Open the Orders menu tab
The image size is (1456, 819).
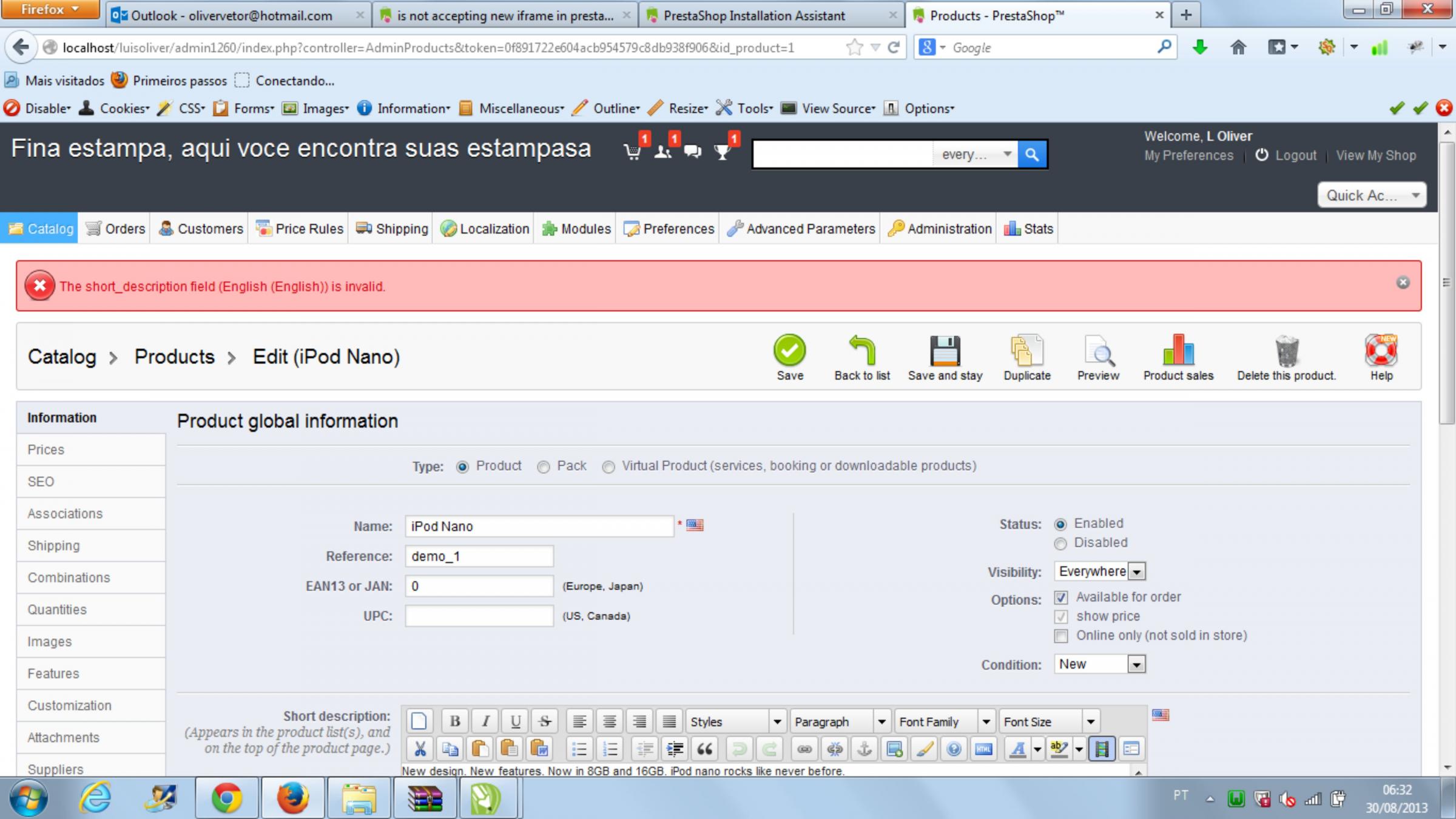(115, 229)
